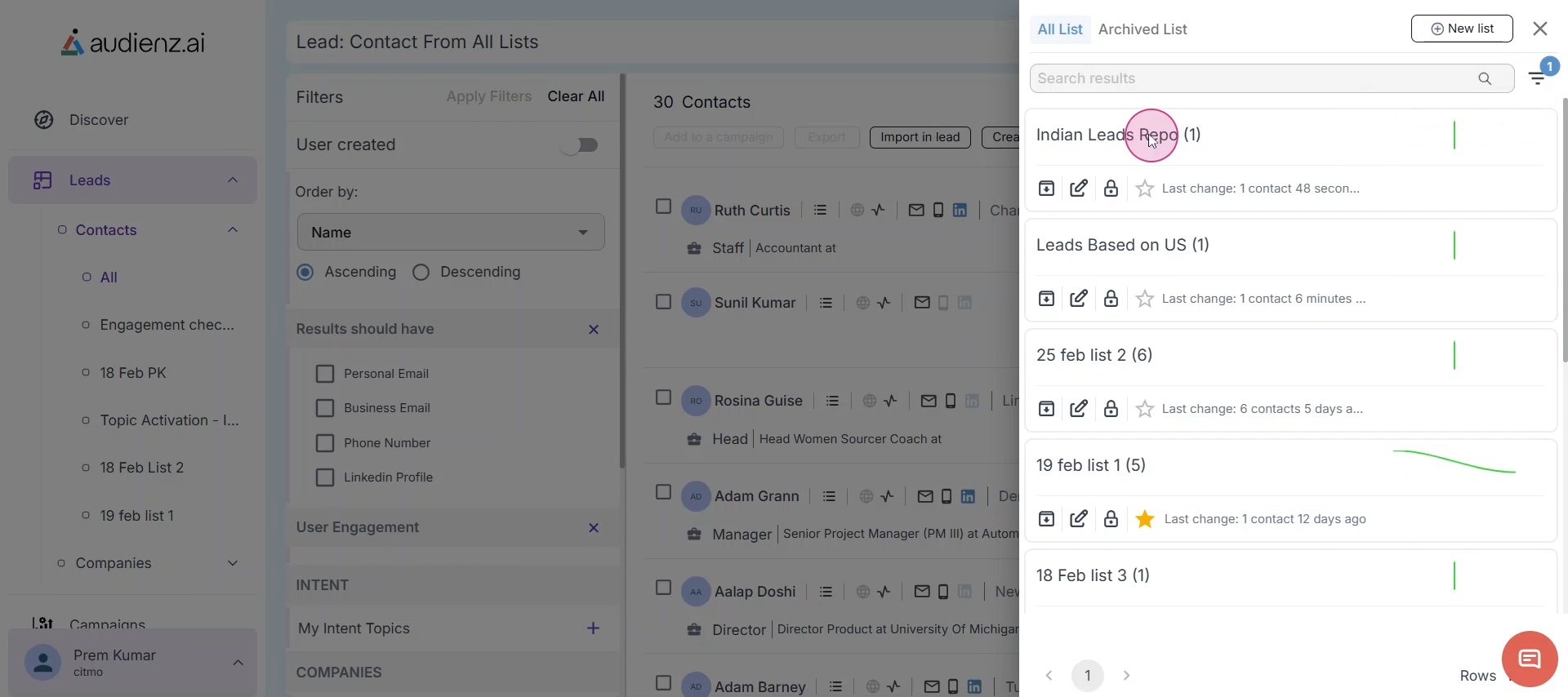This screenshot has height=697, width=1568.
Task: Collapse the Leads sidebar section
Action: point(233,180)
